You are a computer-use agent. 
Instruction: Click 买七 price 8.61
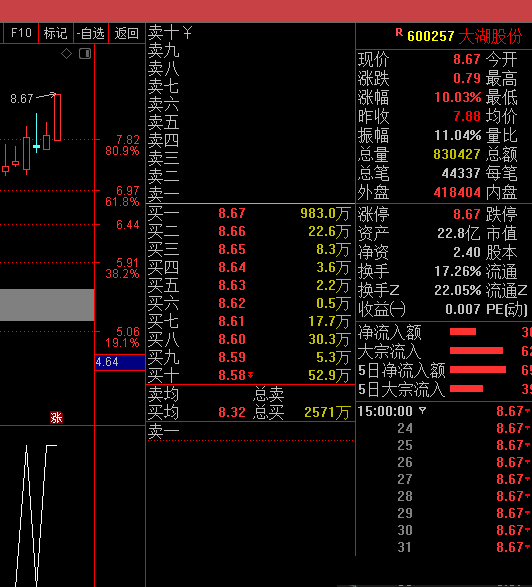(232, 321)
